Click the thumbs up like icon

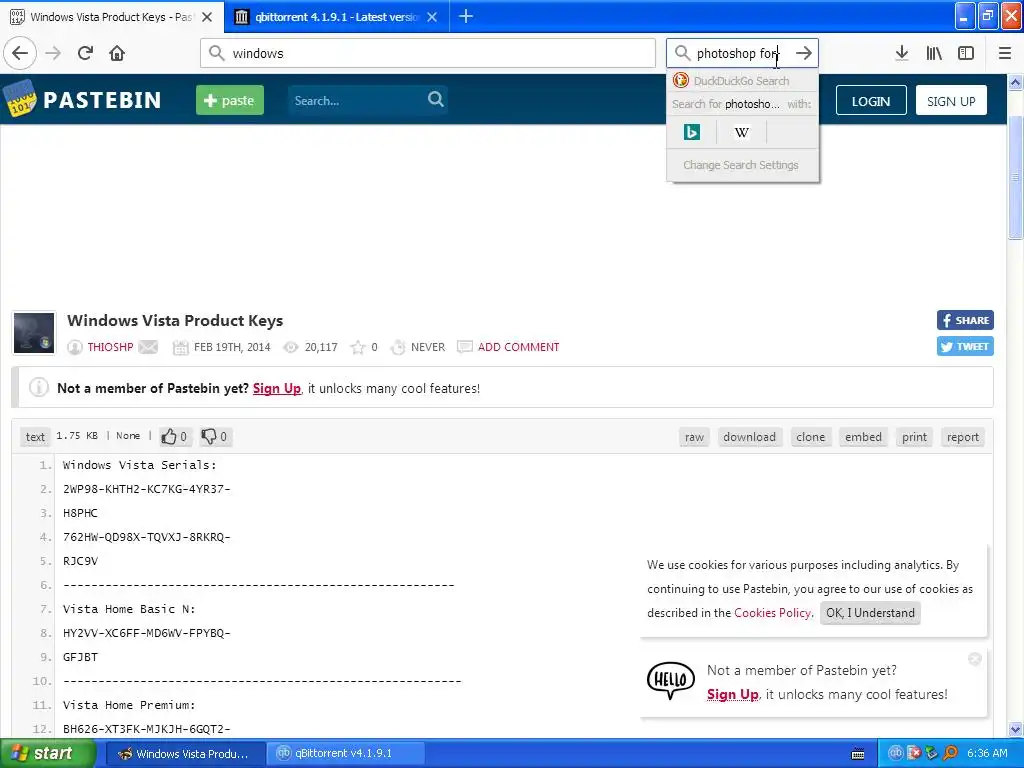tap(169, 436)
